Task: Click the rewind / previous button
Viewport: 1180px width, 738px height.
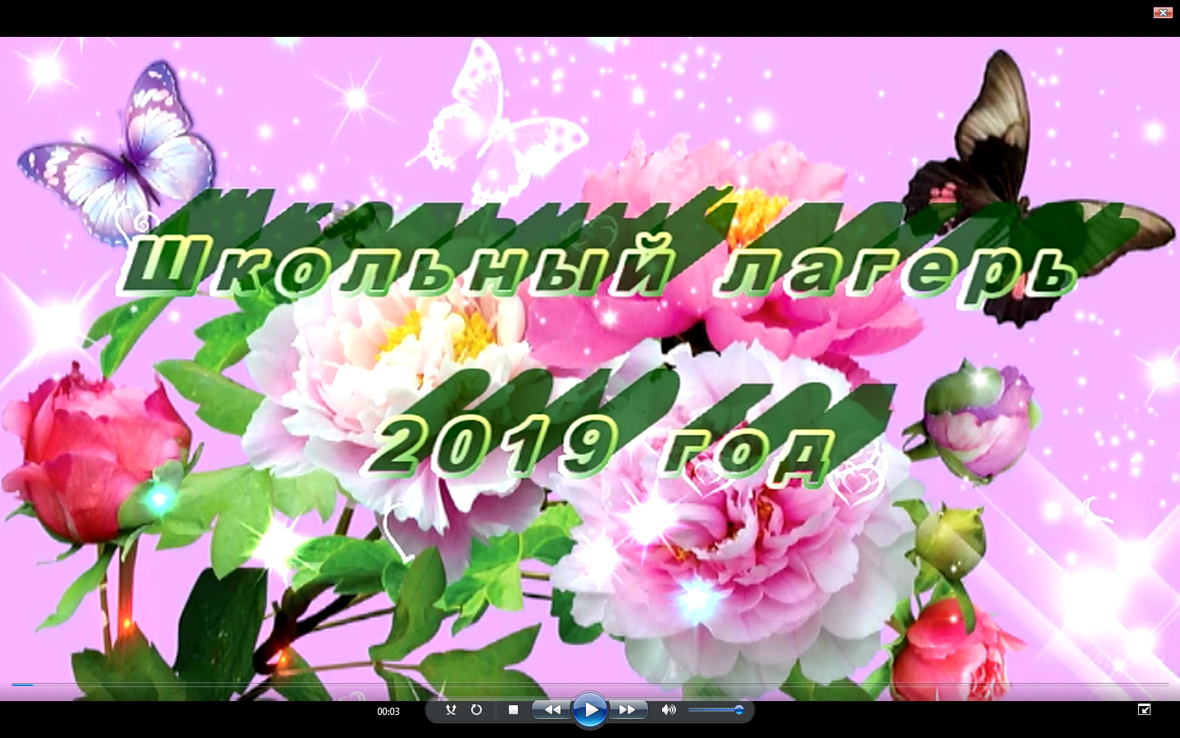Action: click(552, 709)
